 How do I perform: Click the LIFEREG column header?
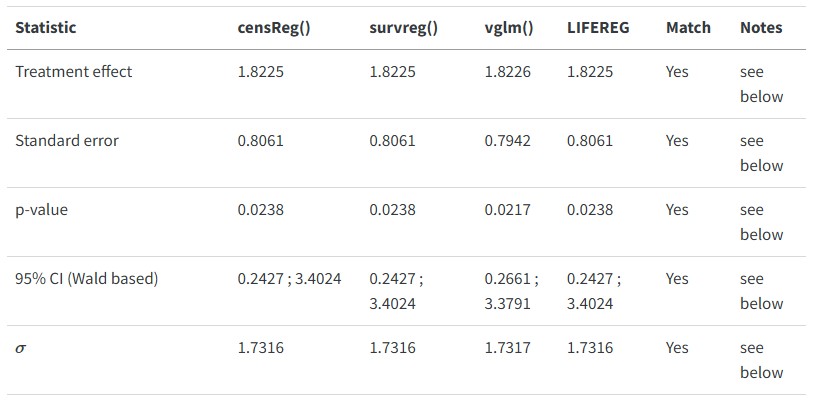pyautogui.click(x=598, y=28)
